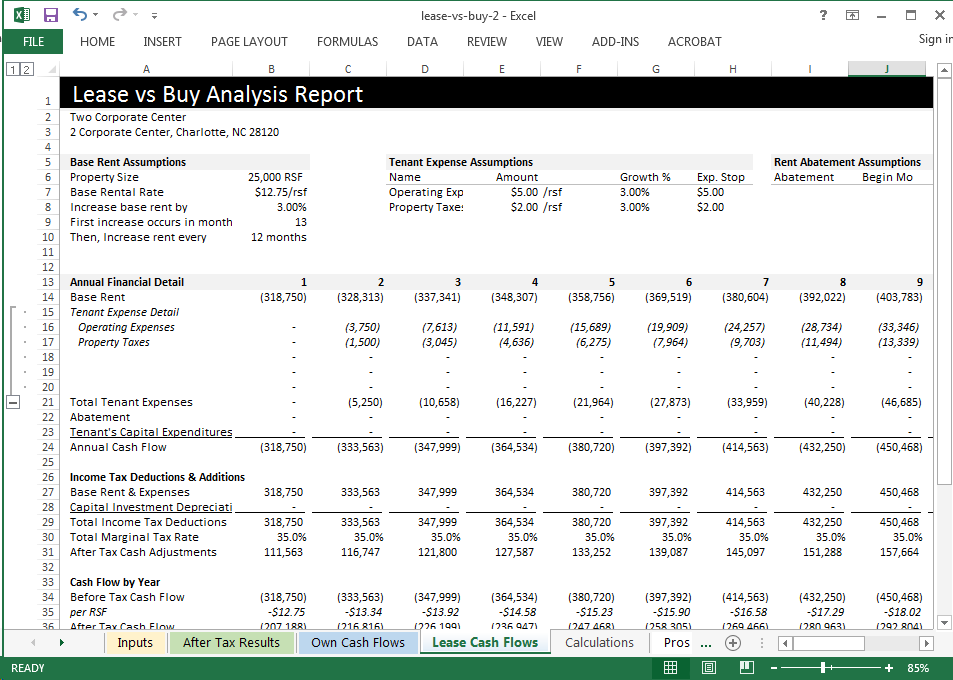Redo the last undone action

coord(120,14)
